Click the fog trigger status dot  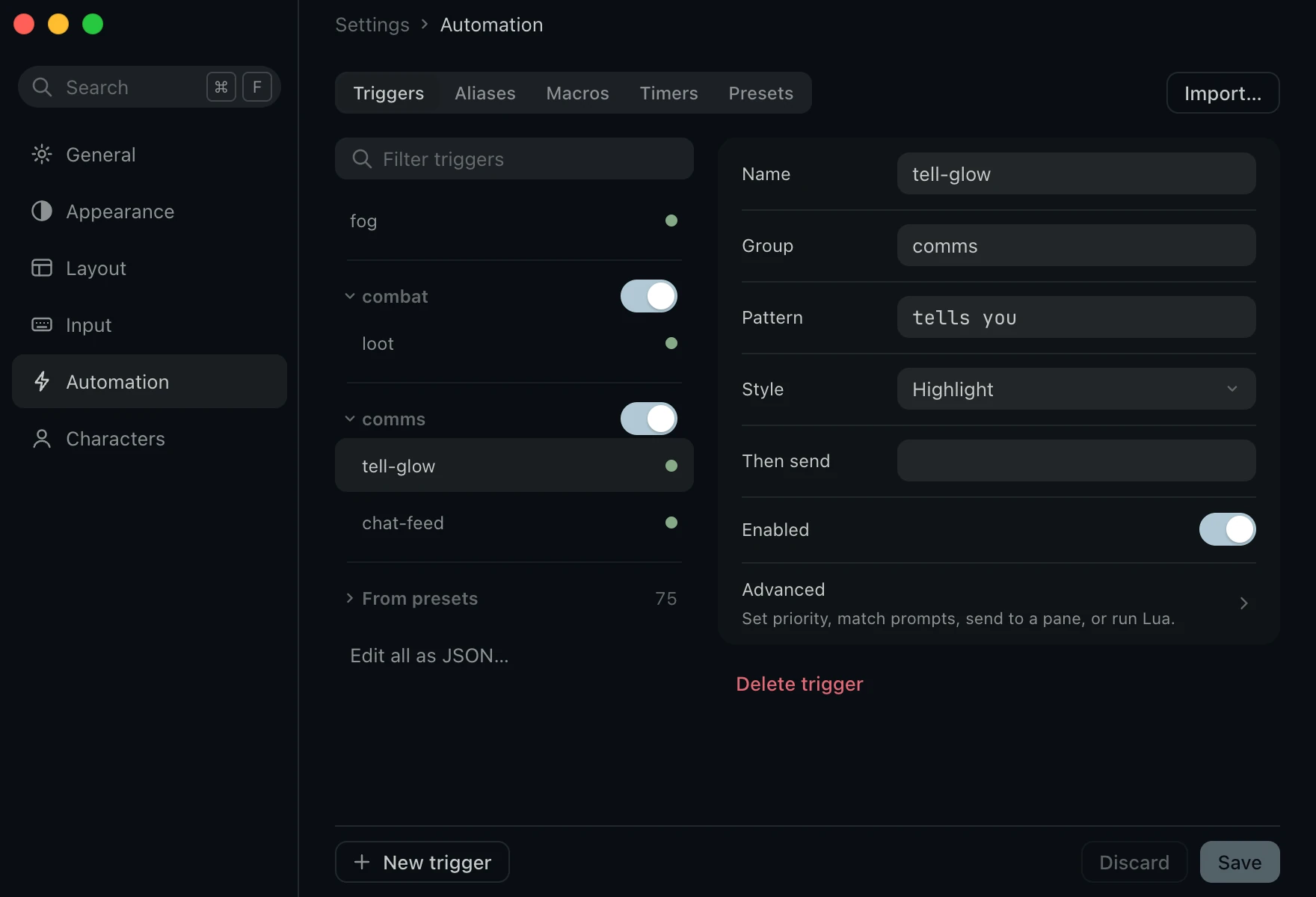pos(671,221)
